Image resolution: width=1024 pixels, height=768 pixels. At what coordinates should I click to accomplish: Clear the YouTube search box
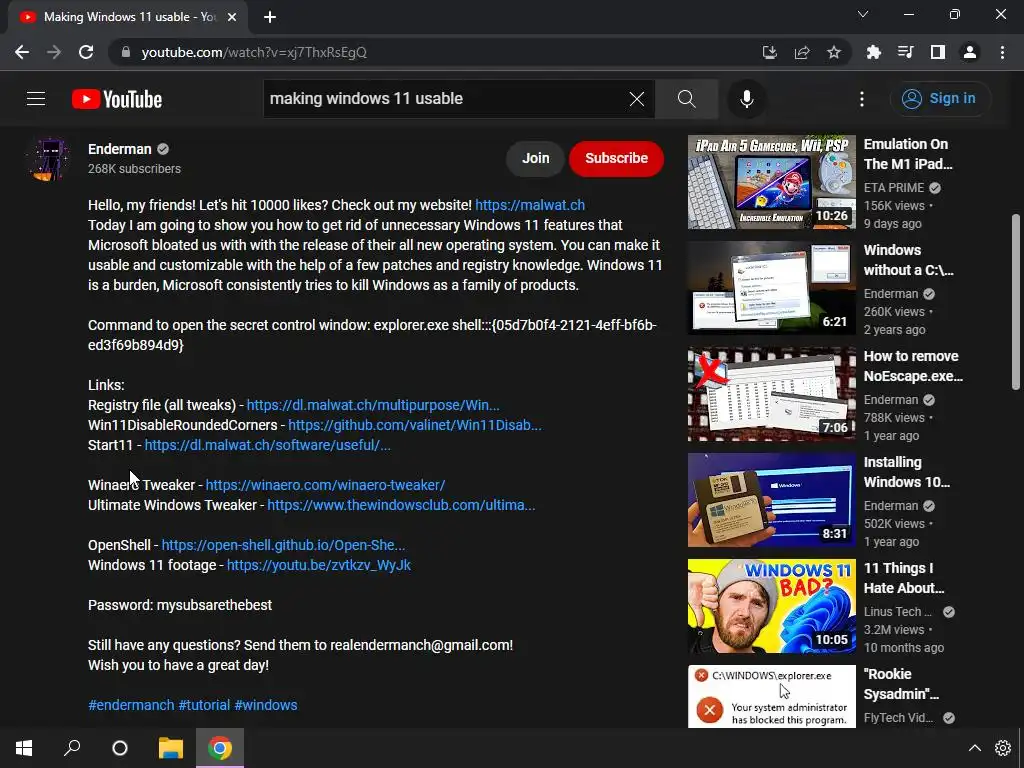point(637,99)
